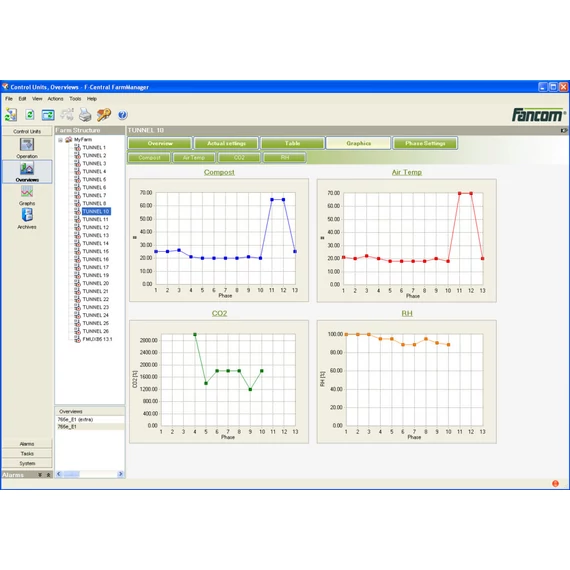Click the blue window refresh toolbar icon
This screenshot has width=570, height=570.
(x=48, y=115)
